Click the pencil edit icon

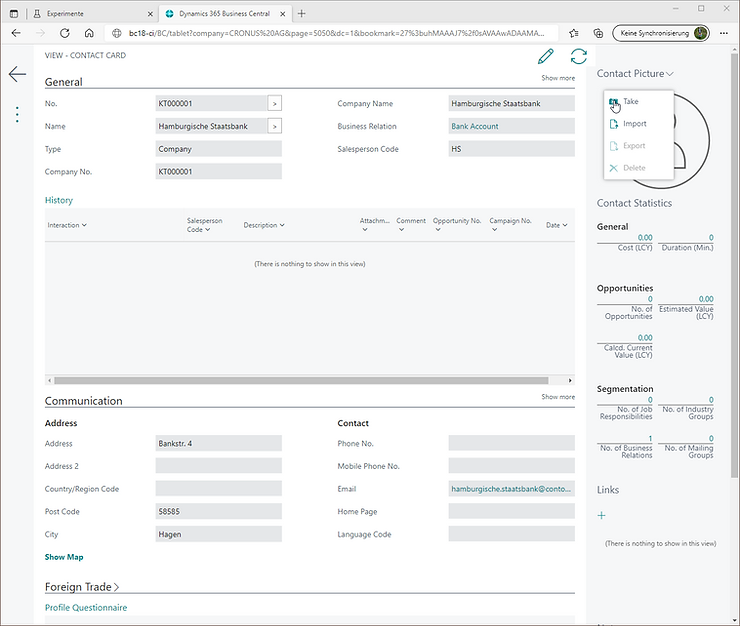(x=545, y=57)
